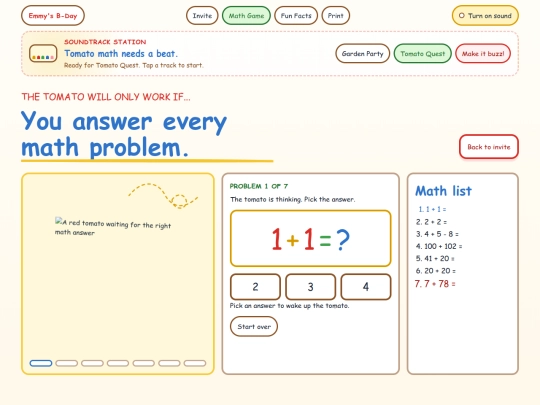Viewport: 540px width, 405px height.
Task: Choose answer 4
Action: [x=366, y=287]
